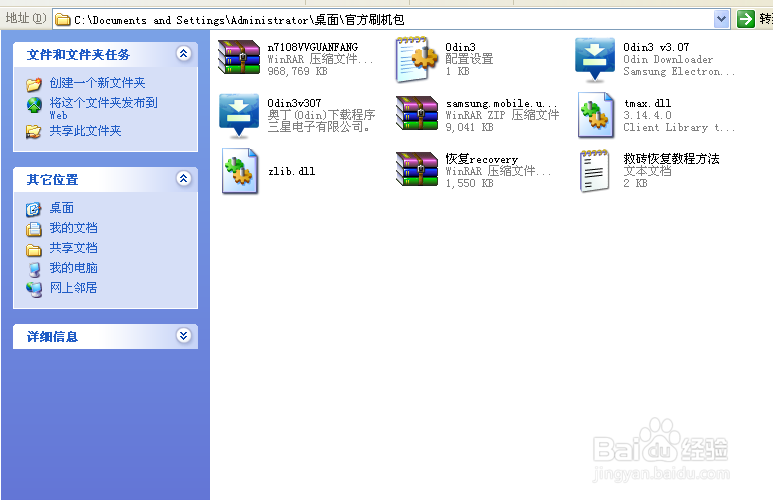
Task: Select the zlib.dll file icon
Action: click(x=240, y=171)
